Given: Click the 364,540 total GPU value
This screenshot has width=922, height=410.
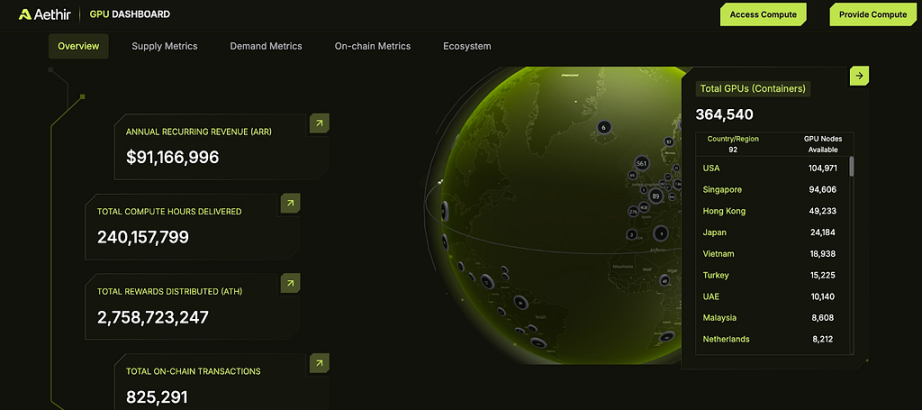Looking at the screenshot, I should [724, 115].
